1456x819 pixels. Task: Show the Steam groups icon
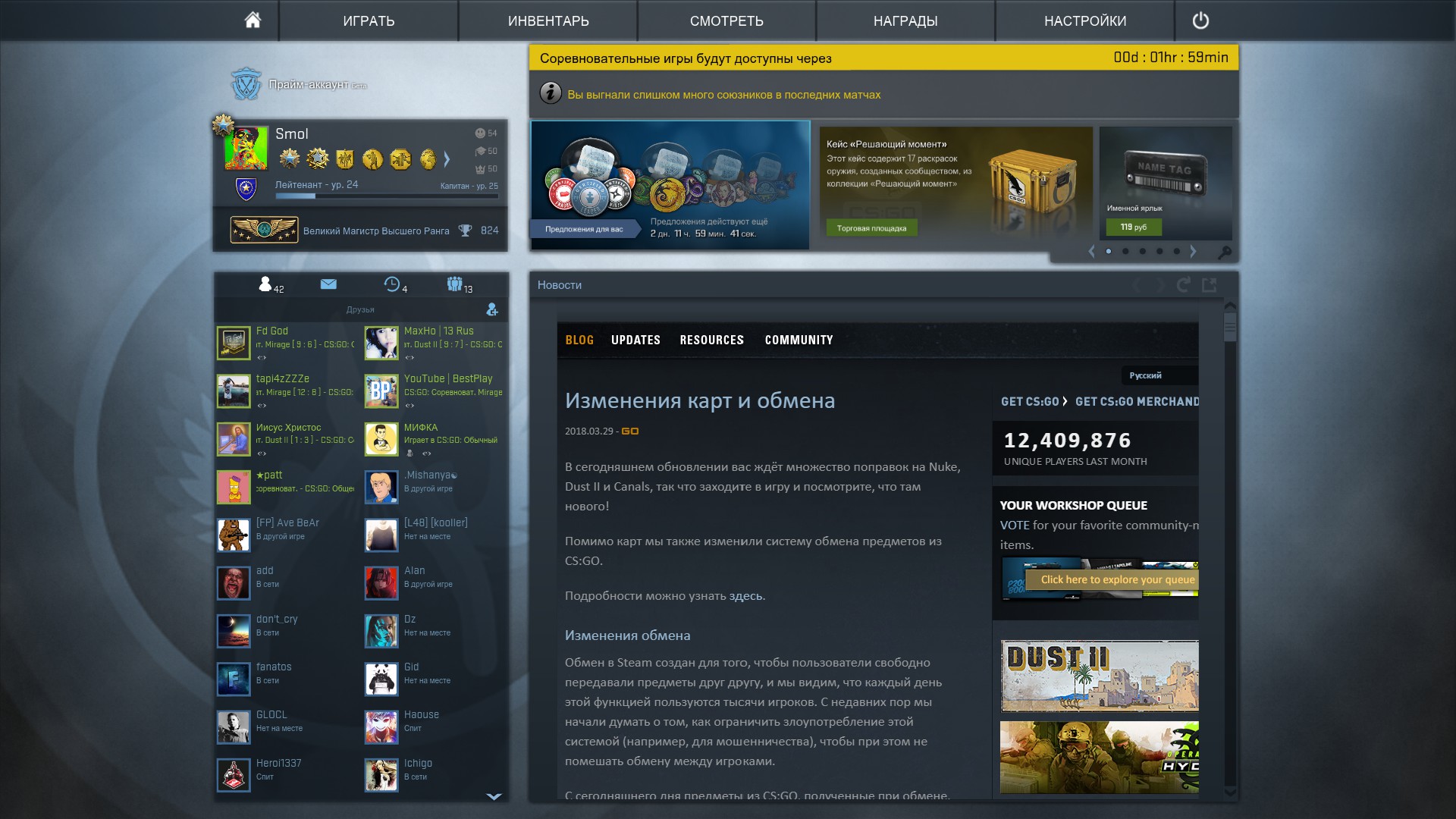click(455, 284)
